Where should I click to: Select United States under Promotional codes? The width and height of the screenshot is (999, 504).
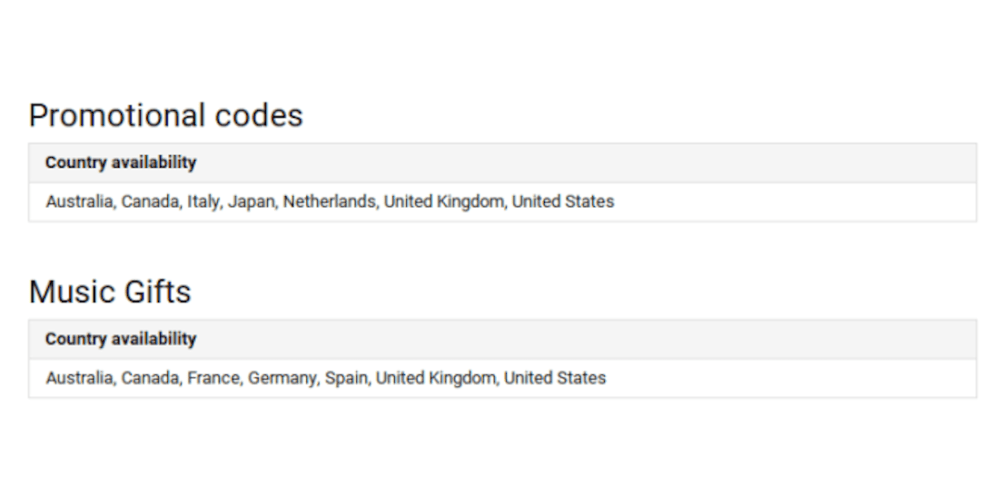pos(563,202)
